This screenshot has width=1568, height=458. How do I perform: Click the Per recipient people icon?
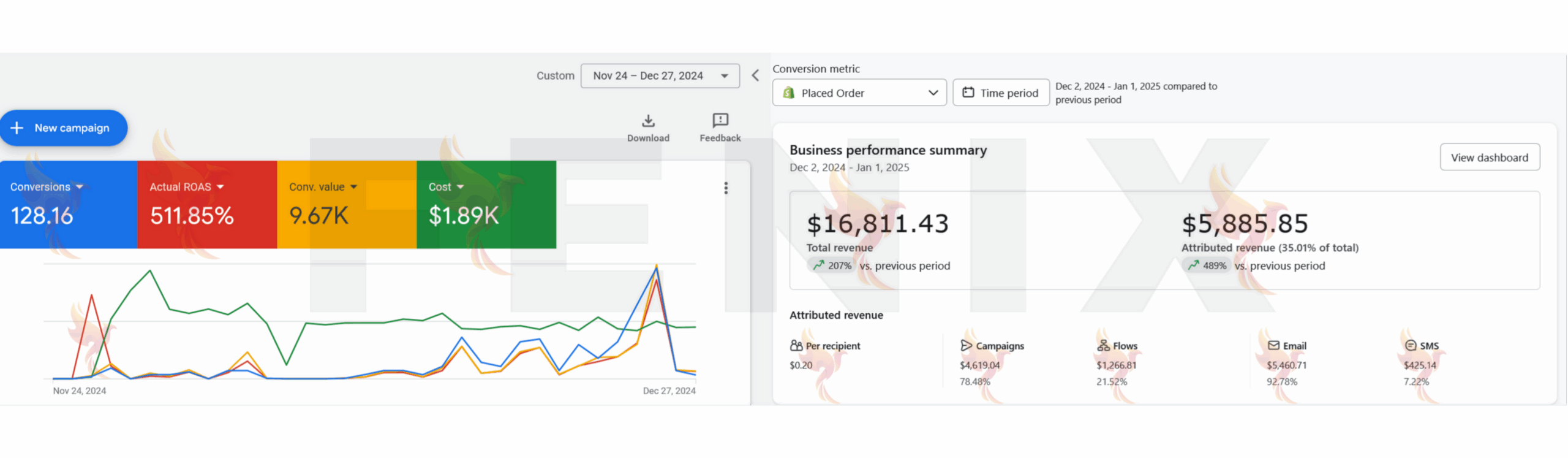796,346
